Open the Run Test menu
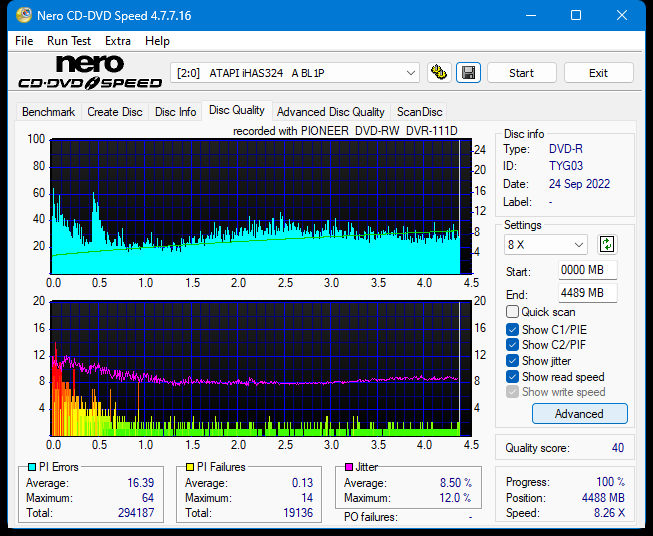653x536 pixels. (69, 41)
